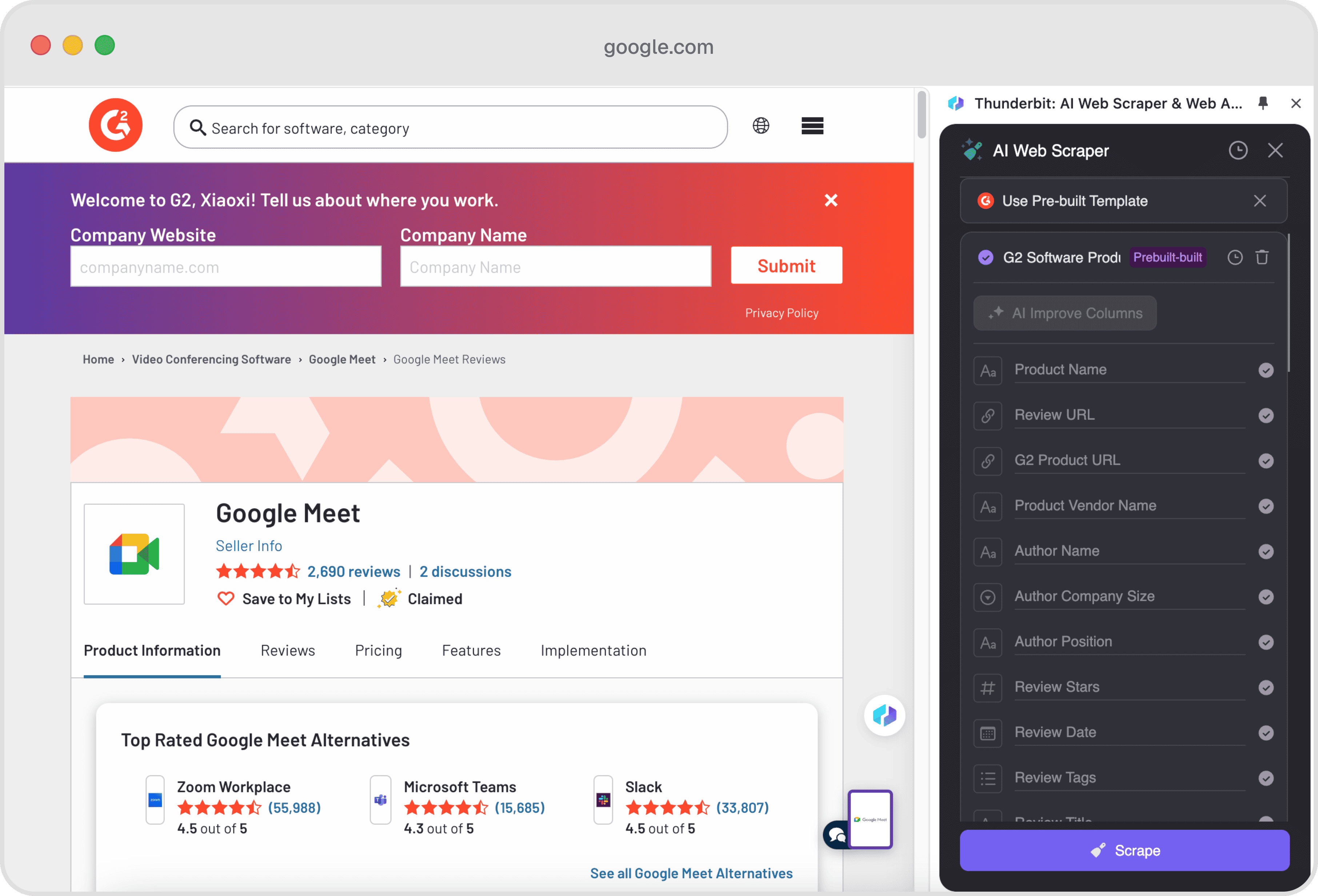Open See all Google Meet Alternatives
The image size is (1318, 896).
[x=691, y=873]
